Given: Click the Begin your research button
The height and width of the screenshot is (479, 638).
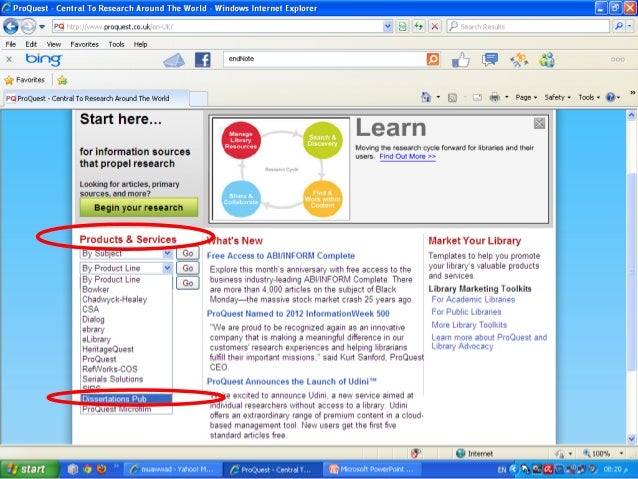Looking at the screenshot, I should click(139, 208).
